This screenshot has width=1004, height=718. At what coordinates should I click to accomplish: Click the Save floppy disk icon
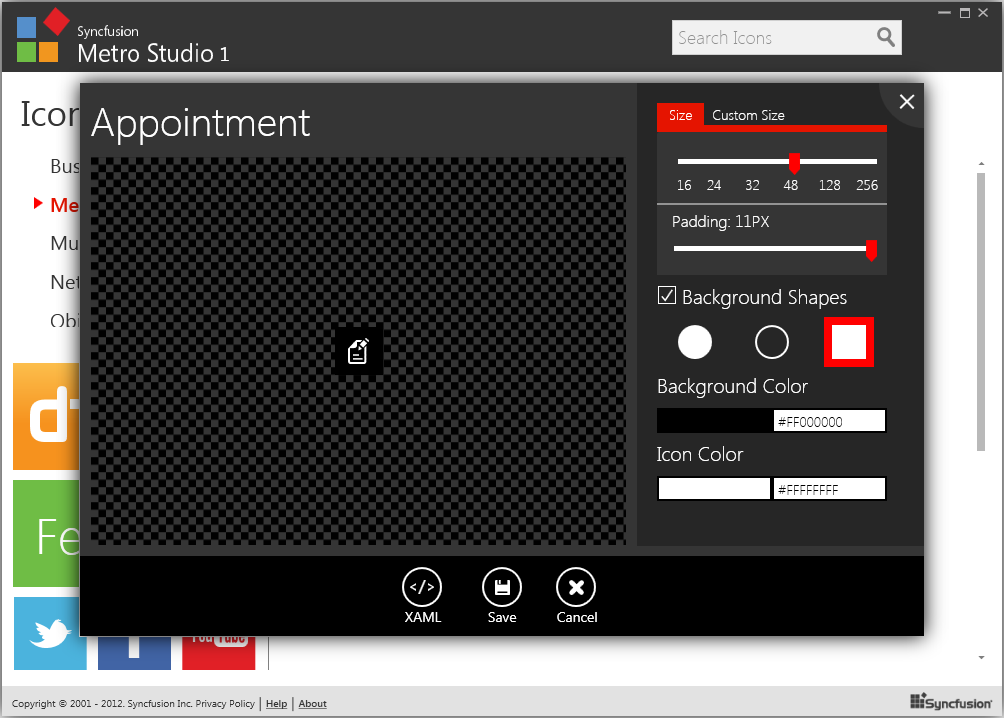(x=502, y=588)
